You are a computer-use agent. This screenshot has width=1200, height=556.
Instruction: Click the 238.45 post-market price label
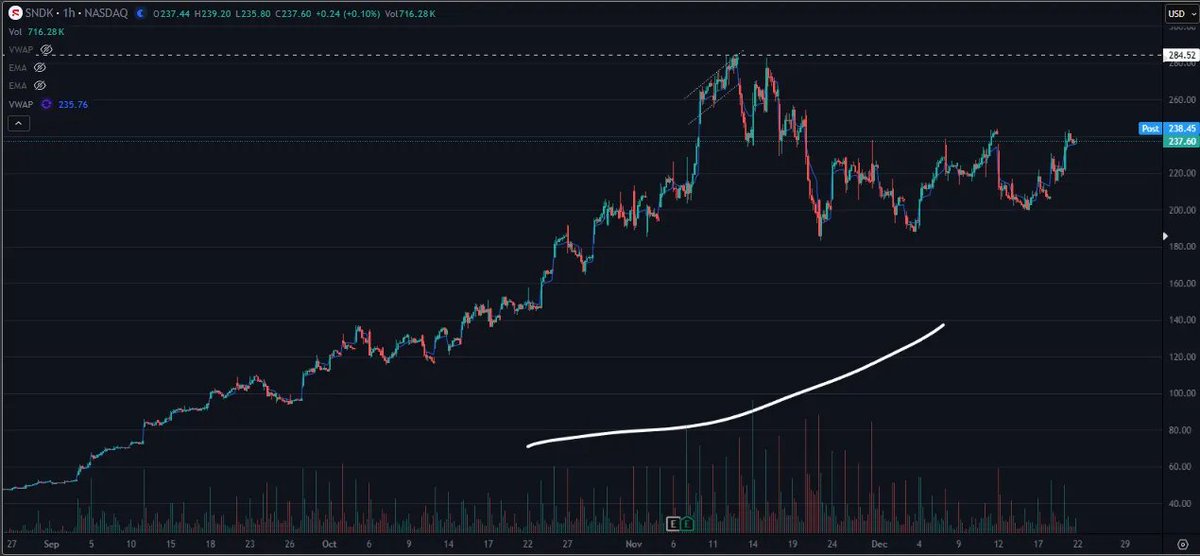(1181, 129)
